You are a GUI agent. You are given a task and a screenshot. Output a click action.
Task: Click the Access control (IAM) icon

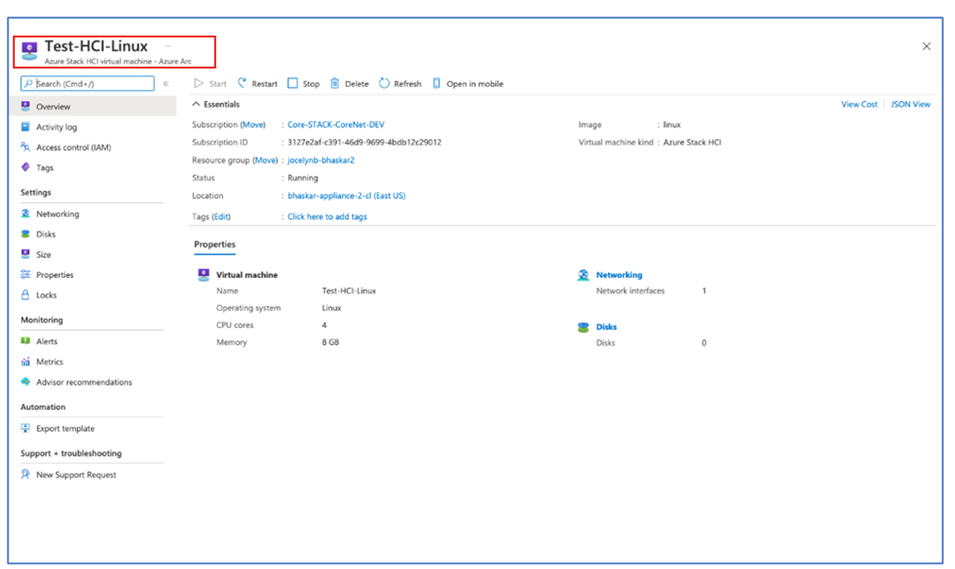tap(26, 147)
